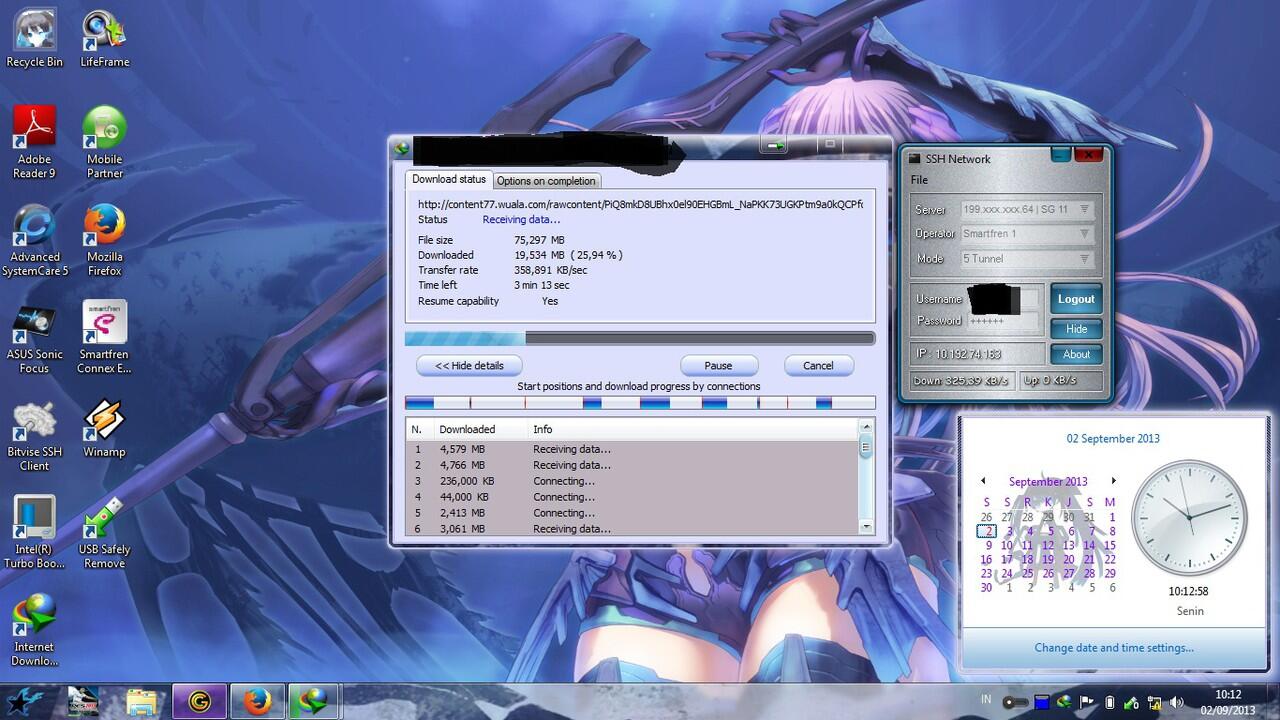This screenshot has width=1280, height=720.
Task: Click the main download progress bar
Action: click(640, 339)
